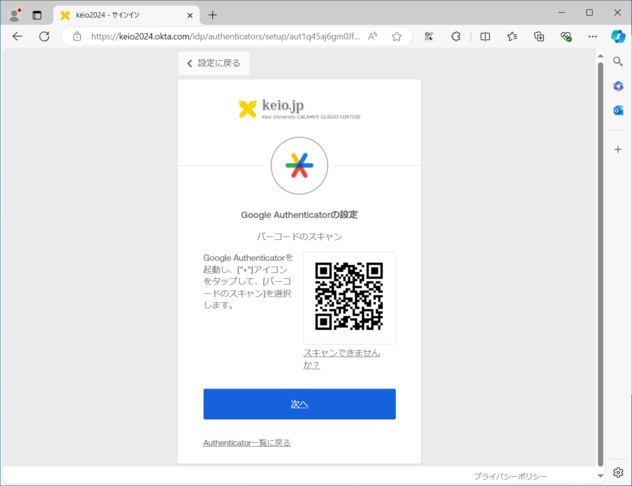Viewport: 632px width, 486px height.
Task: Click the blue 次へ button
Action: point(299,404)
